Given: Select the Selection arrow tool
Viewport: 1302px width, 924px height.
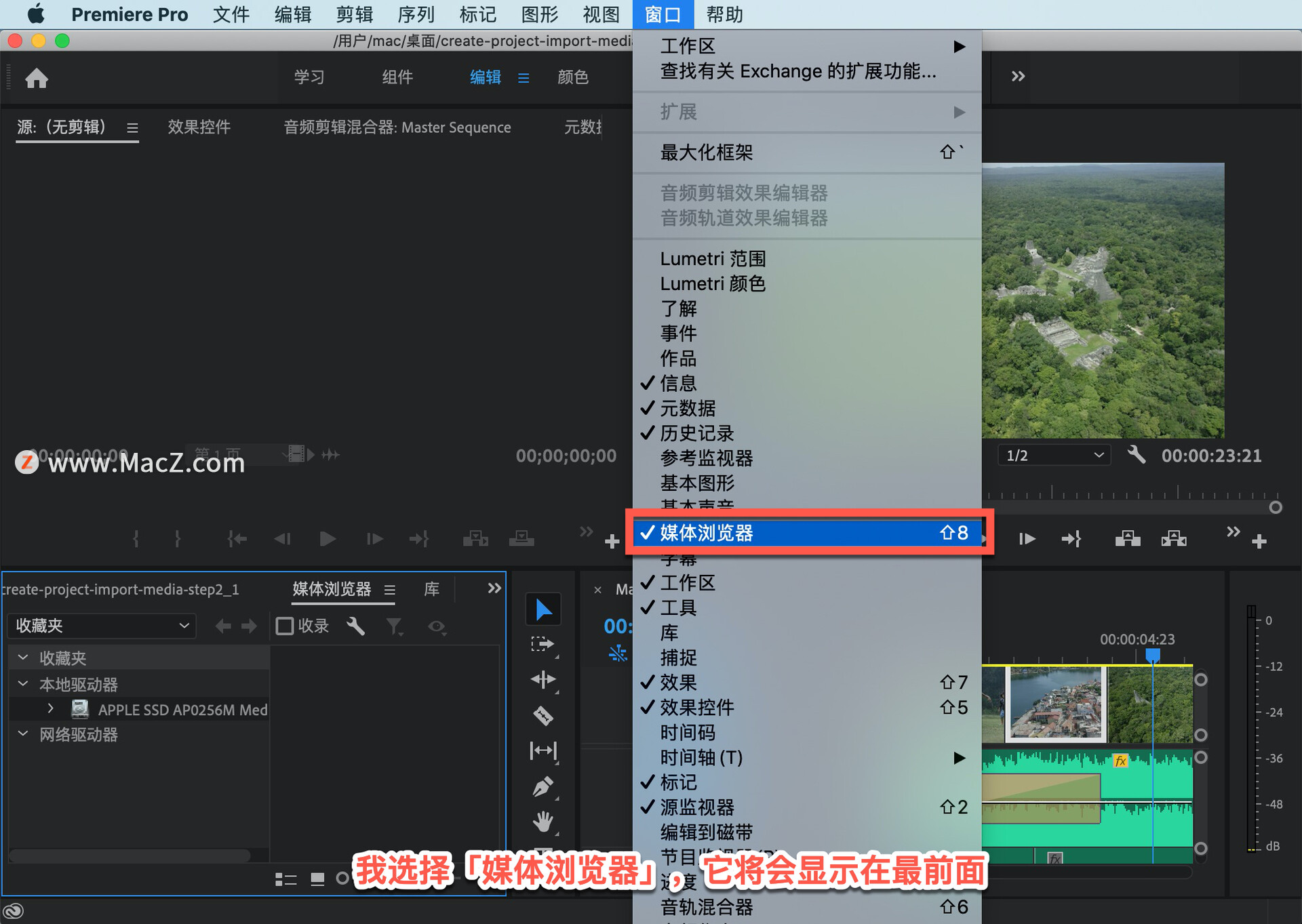Looking at the screenshot, I should tap(543, 609).
